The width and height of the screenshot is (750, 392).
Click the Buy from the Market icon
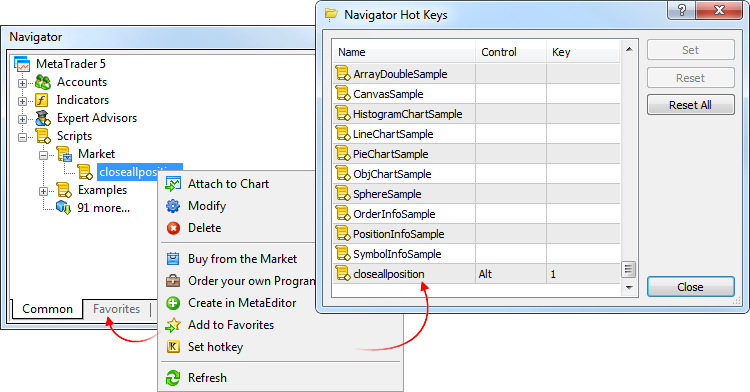click(173, 259)
